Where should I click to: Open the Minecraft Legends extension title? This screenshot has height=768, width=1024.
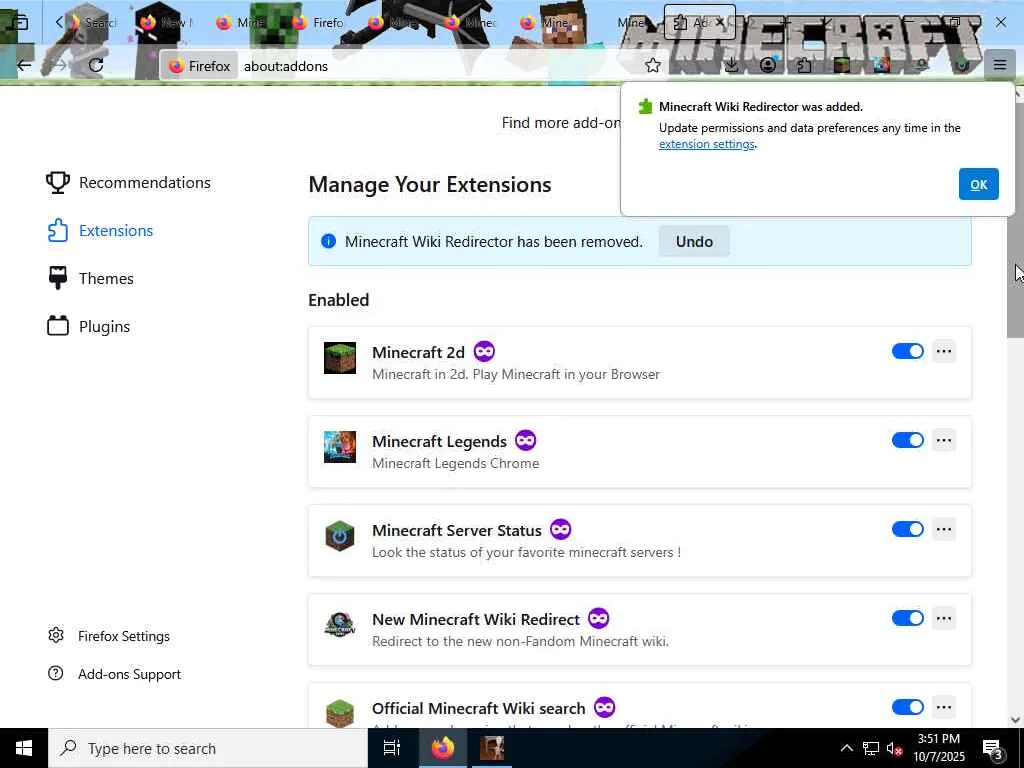439,441
